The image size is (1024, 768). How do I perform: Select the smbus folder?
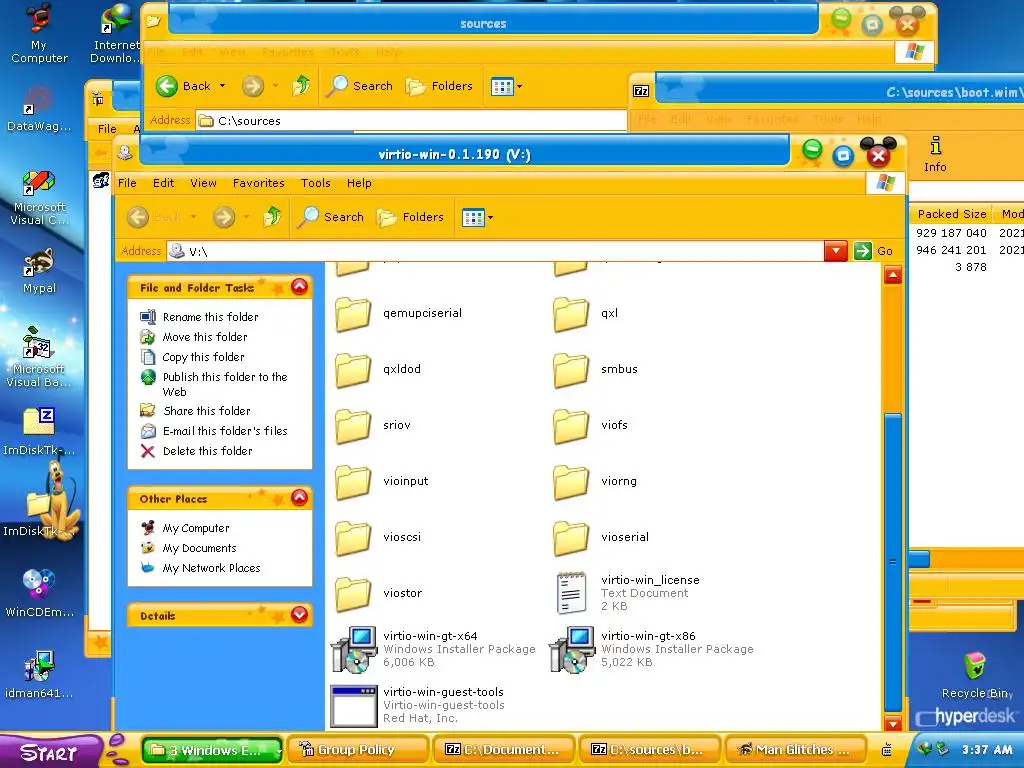pyautogui.click(x=595, y=370)
